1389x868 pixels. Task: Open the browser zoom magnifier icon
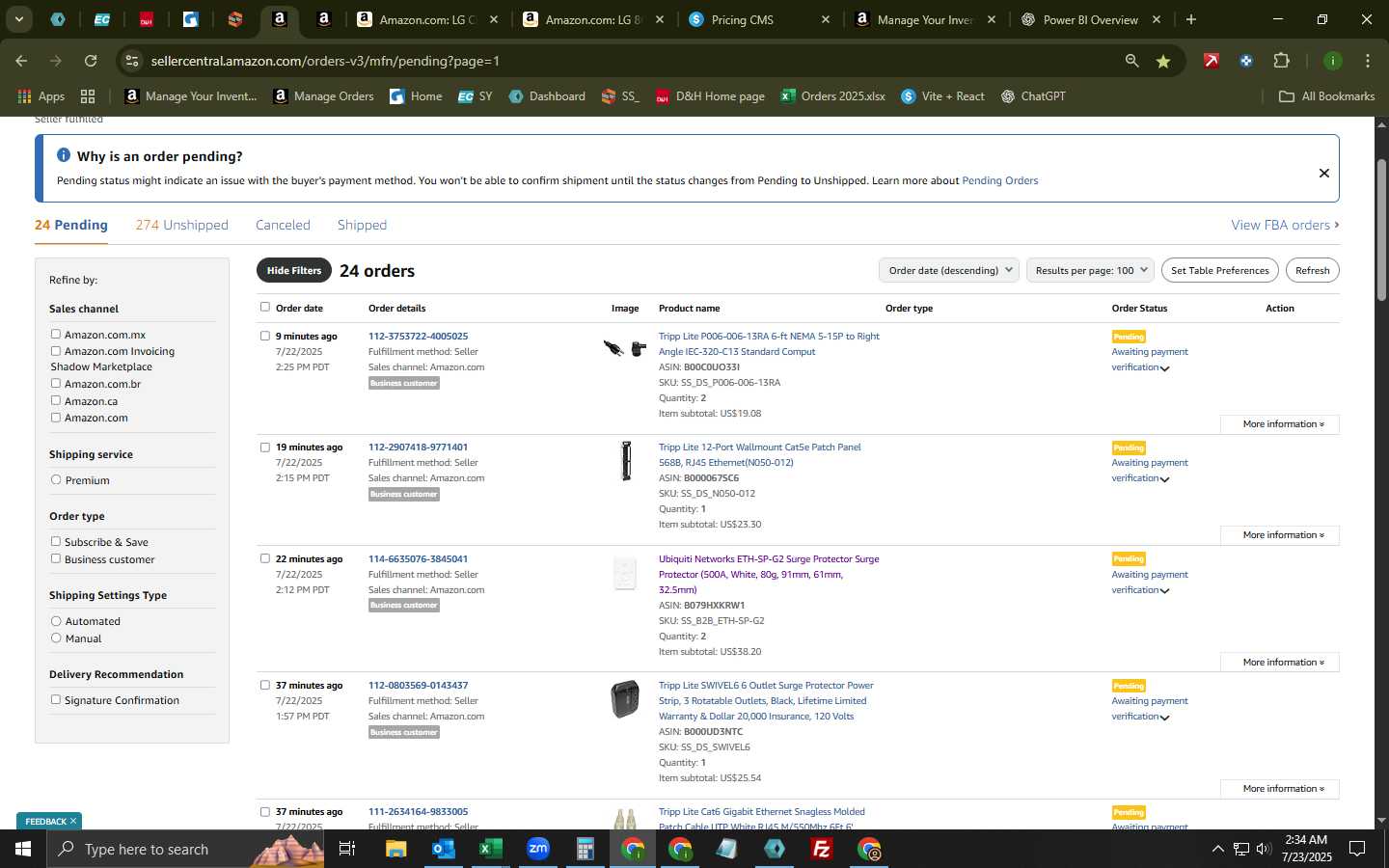pyautogui.click(x=1131, y=61)
